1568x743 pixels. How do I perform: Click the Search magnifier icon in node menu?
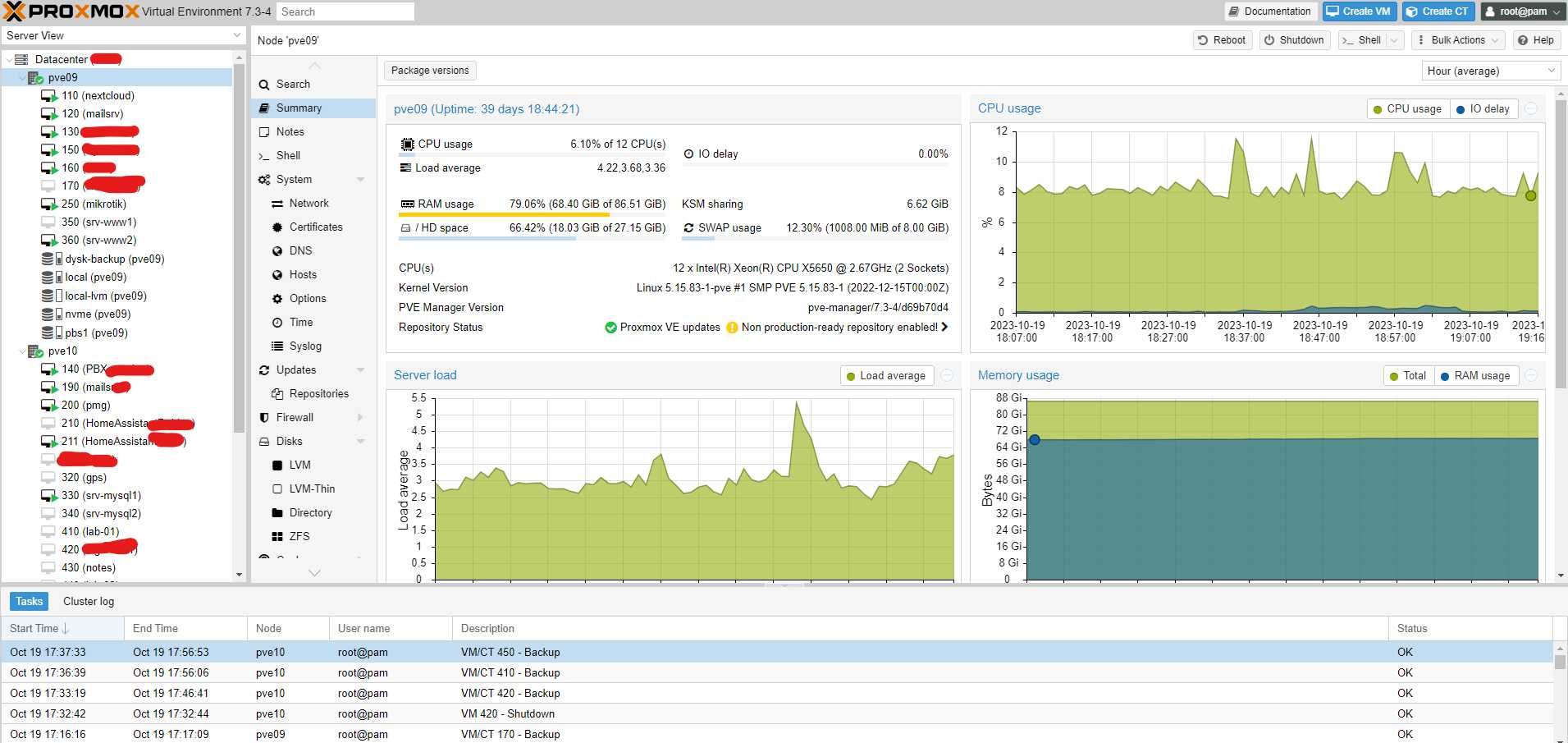click(264, 85)
